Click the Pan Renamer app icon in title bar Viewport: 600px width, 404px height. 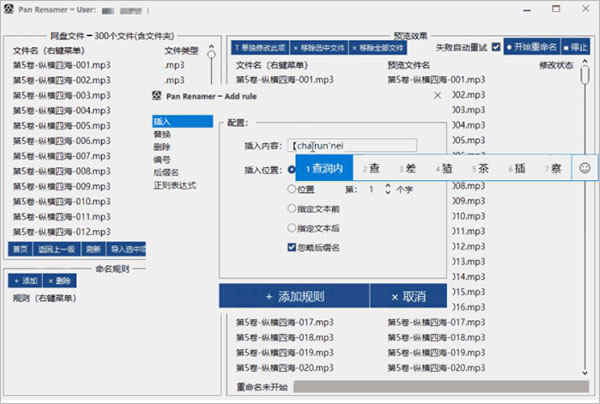(8, 8)
